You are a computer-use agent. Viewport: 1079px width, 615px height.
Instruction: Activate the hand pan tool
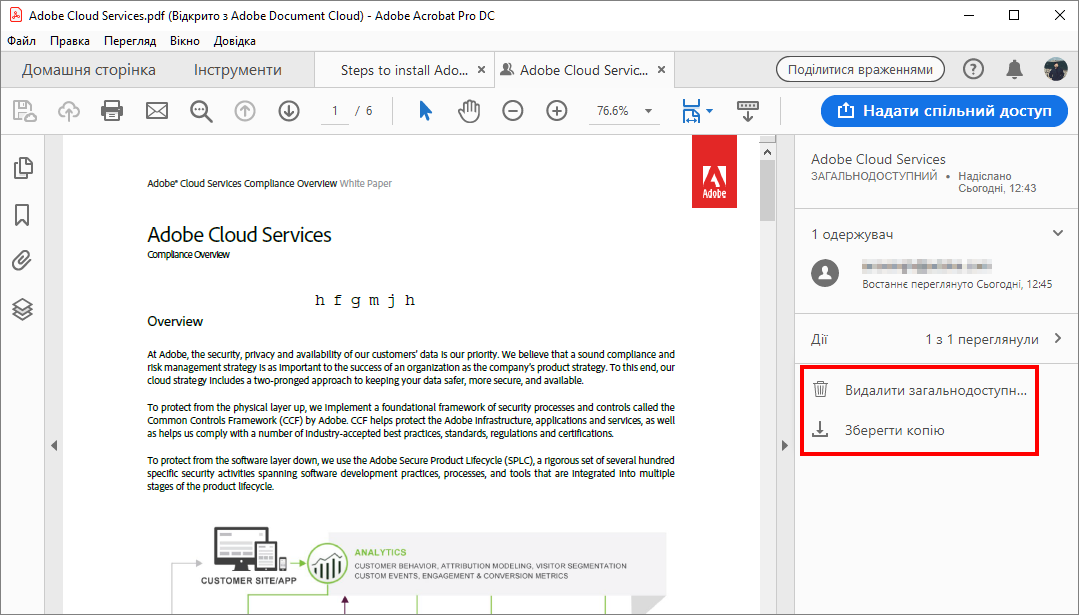tap(469, 111)
